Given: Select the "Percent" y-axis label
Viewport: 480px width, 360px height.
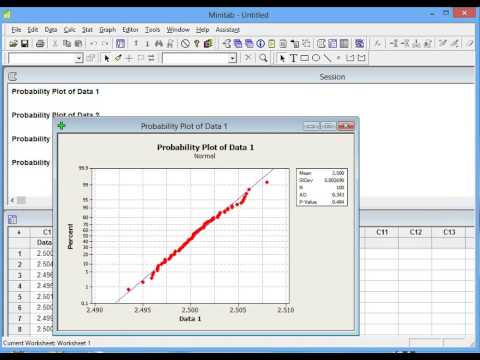Looking at the screenshot, I should (70, 236).
